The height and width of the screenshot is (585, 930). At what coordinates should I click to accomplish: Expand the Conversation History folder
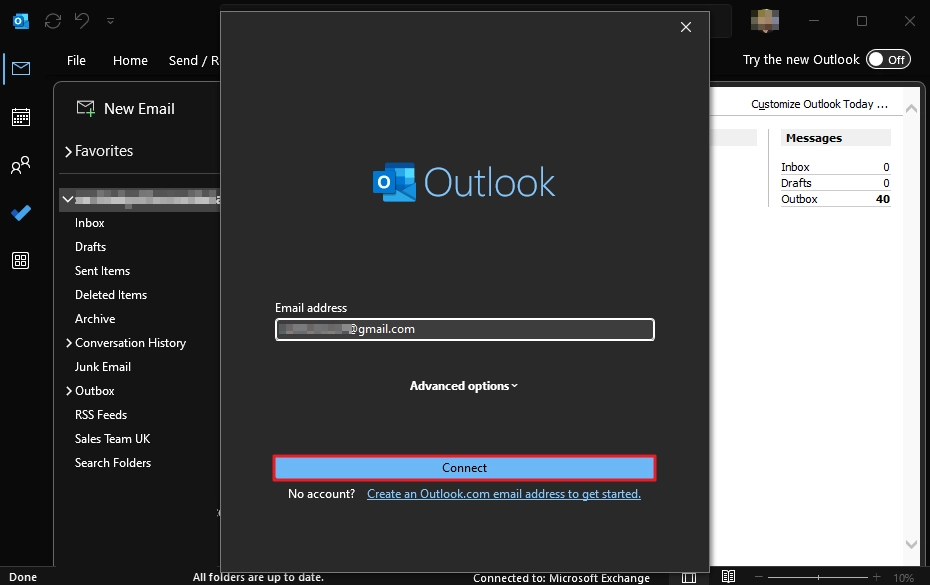coord(68,343)
